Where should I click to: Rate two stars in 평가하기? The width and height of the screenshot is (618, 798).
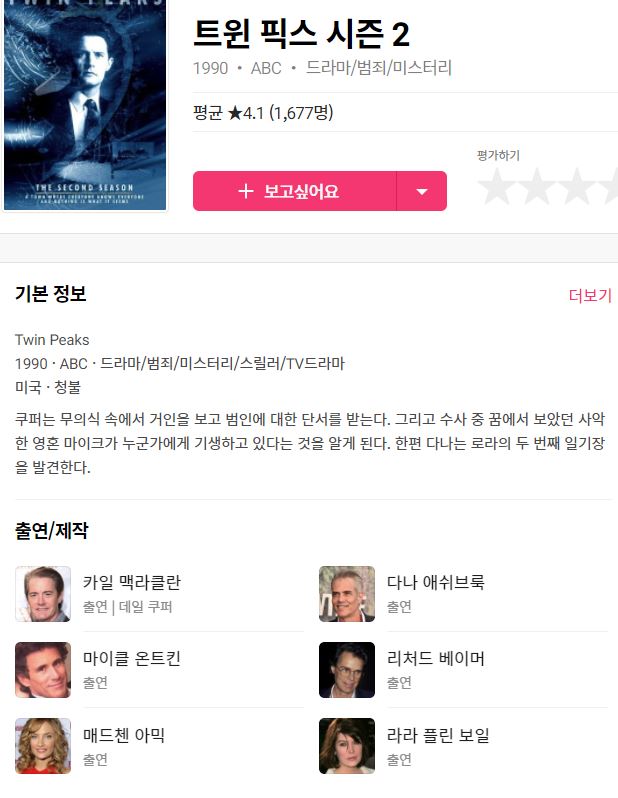pyautogui.click(x=537, y=187)
